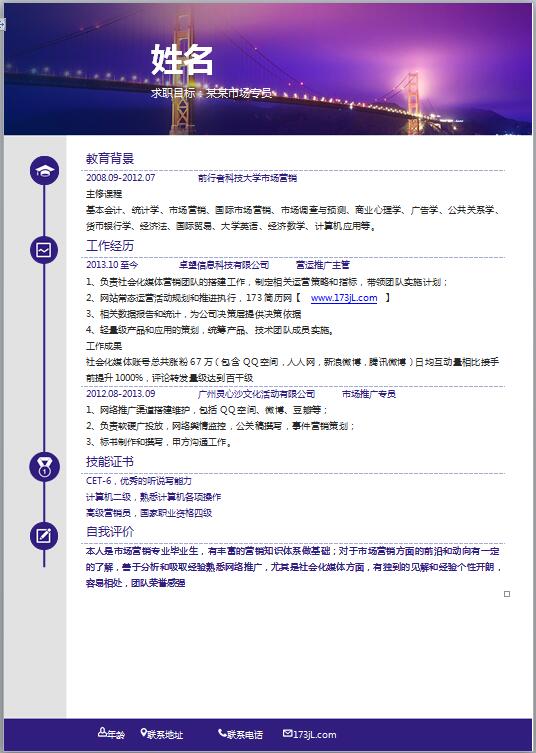Click the 工作成果 label
The image size is (536, 753).
pos(104,346)
